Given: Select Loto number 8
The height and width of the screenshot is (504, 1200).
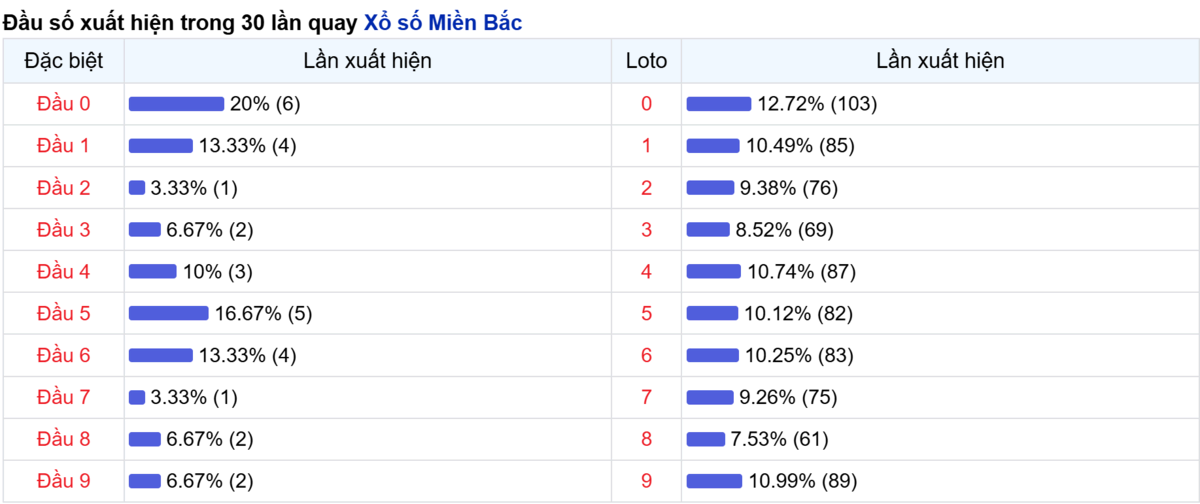Looking at the screenshot, I should 646,440.
